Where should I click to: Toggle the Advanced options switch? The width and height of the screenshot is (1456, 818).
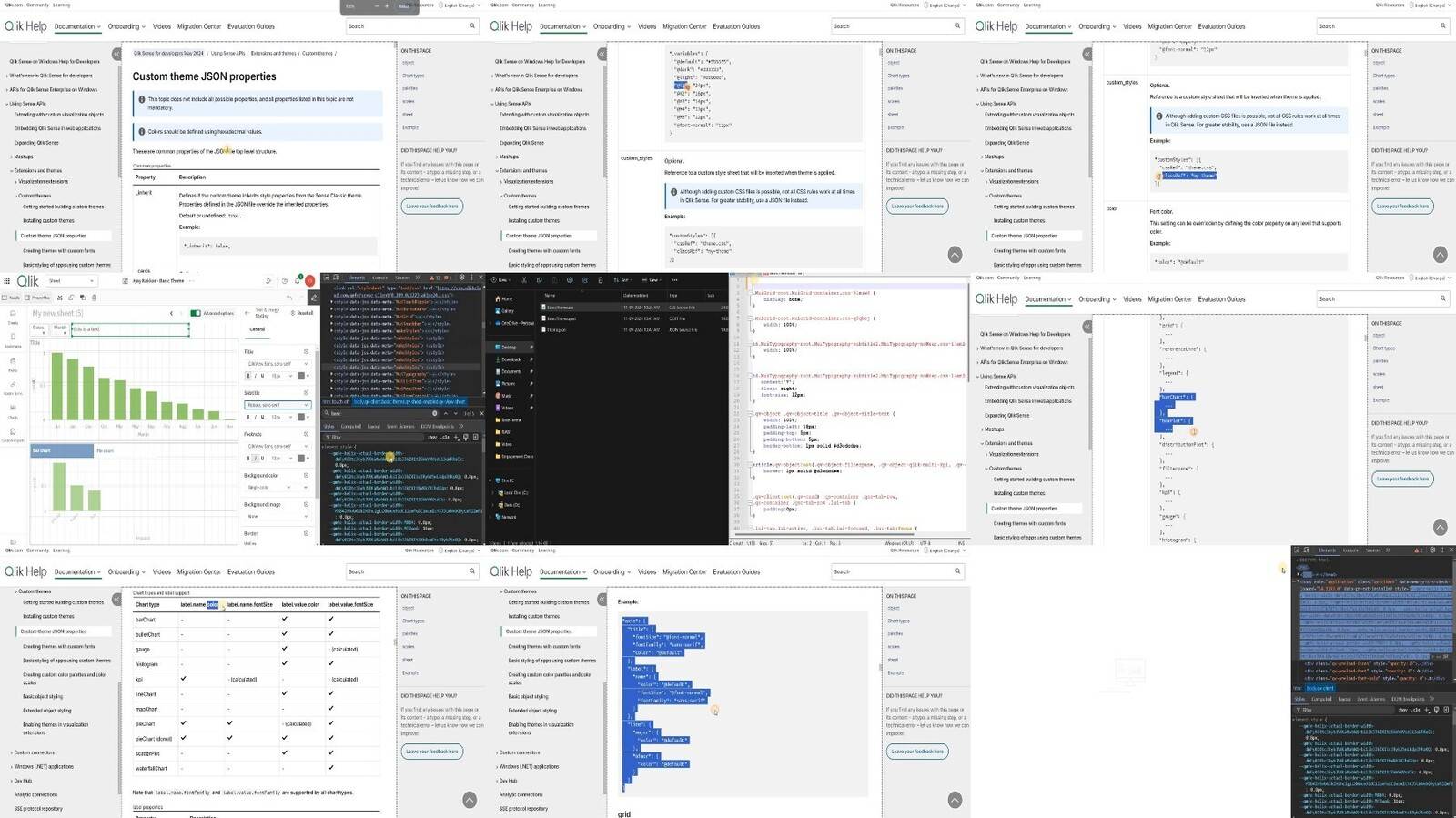pos(196,313)
